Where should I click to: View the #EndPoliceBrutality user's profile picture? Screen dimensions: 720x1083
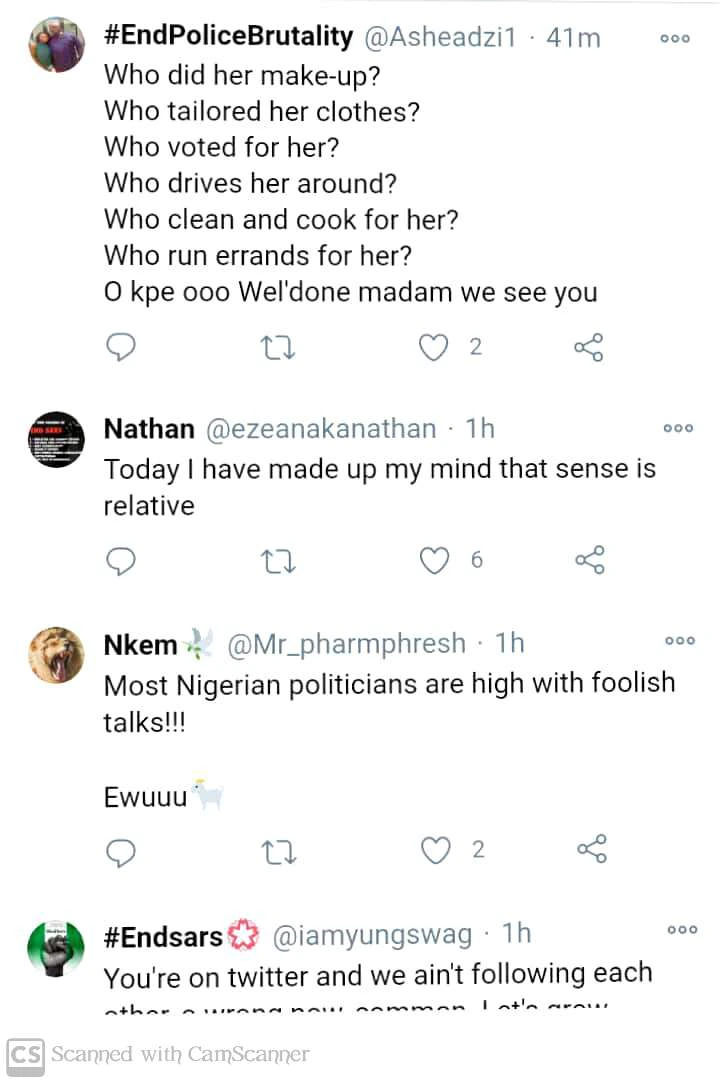tap(56, 45)
